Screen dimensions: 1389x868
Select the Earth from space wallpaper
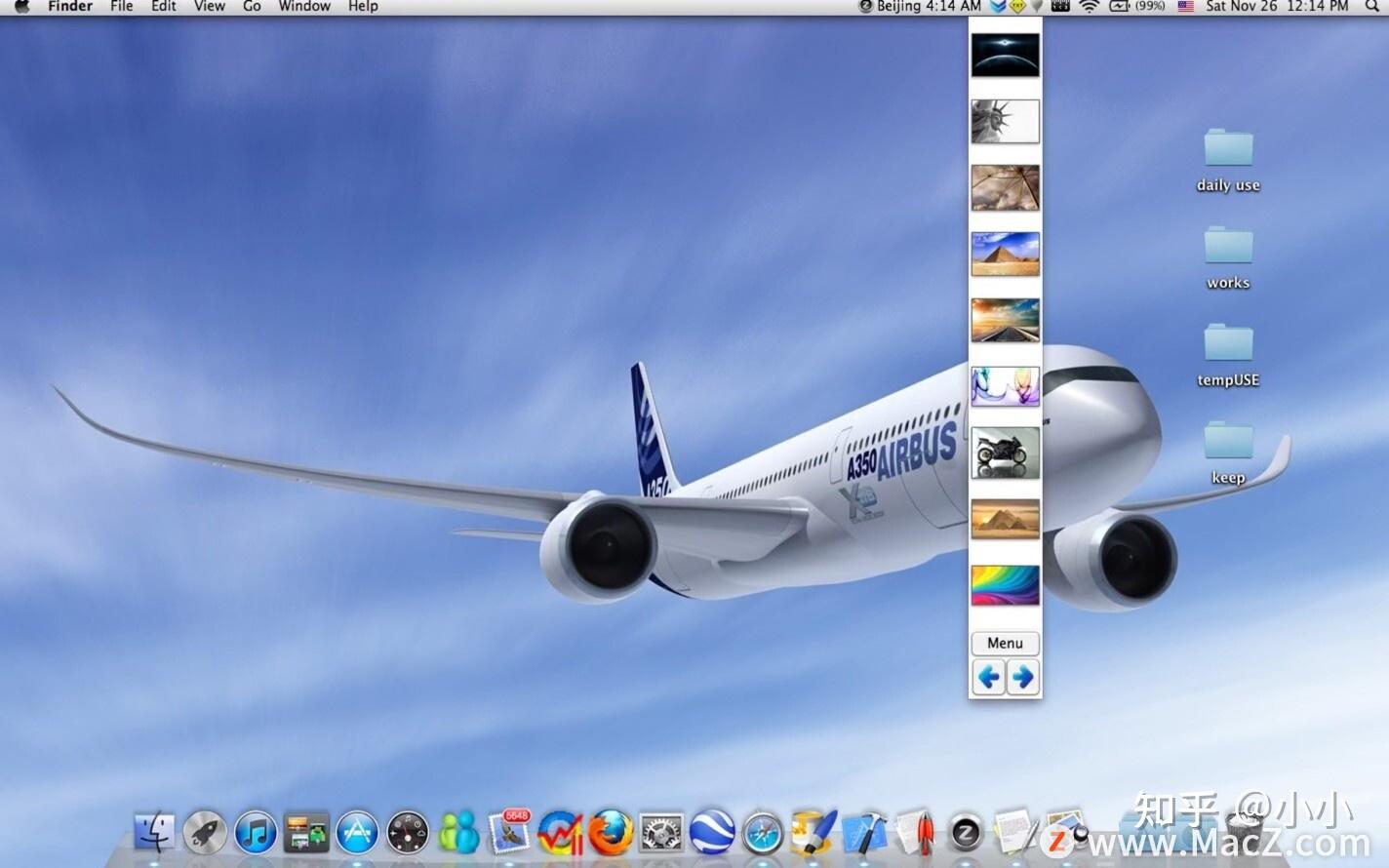point(1005,55)
